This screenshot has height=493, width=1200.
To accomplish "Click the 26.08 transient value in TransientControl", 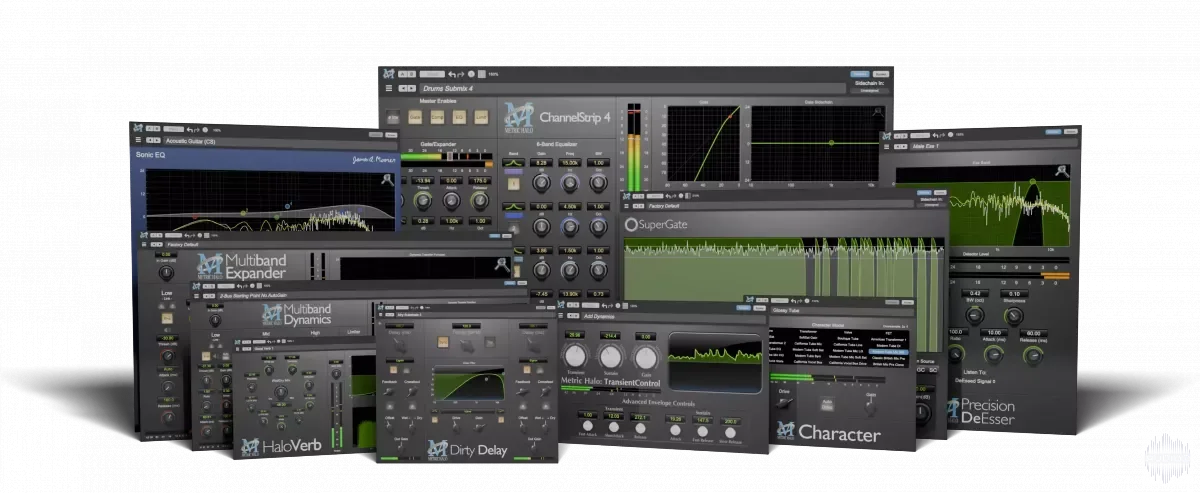I will (x=575, y=335).
